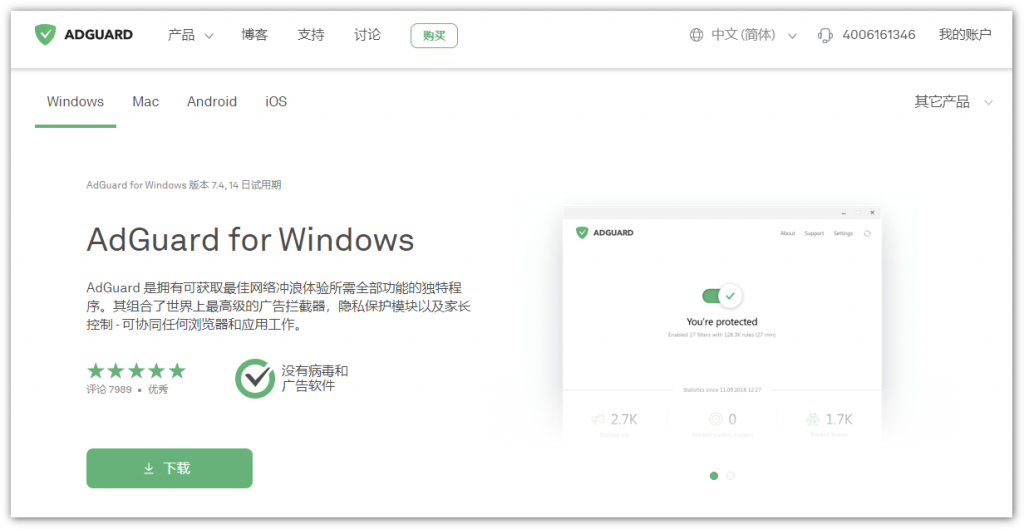Open 我的账户 link
This screenshot has height=529, width=1024.
point(965,35)
